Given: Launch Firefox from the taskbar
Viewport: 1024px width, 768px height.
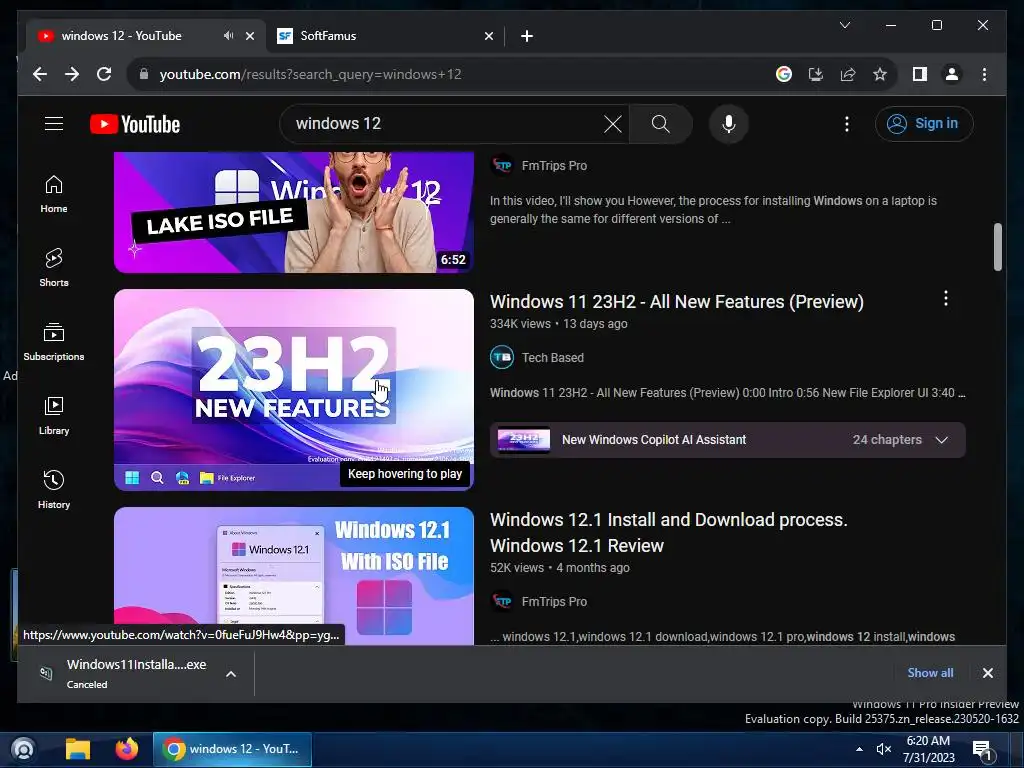Looking at the screenshot, I should coord(127,749).
